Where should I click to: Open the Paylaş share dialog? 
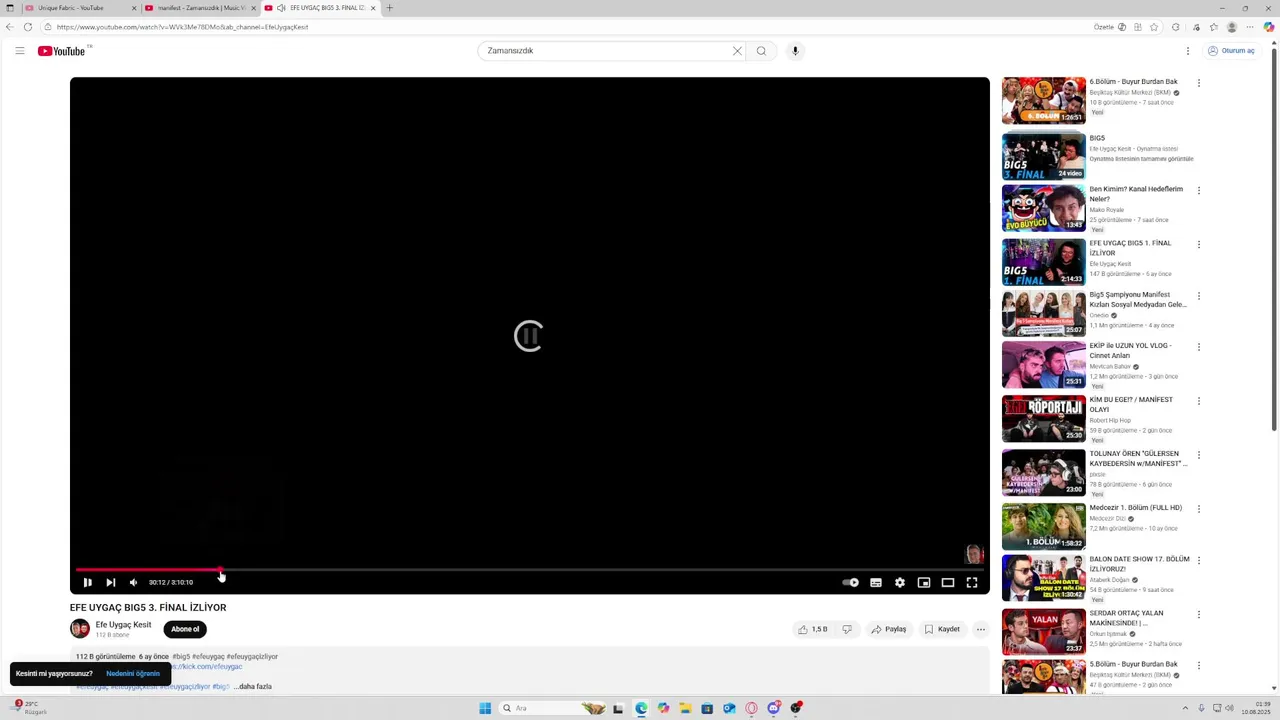[888, 629]
